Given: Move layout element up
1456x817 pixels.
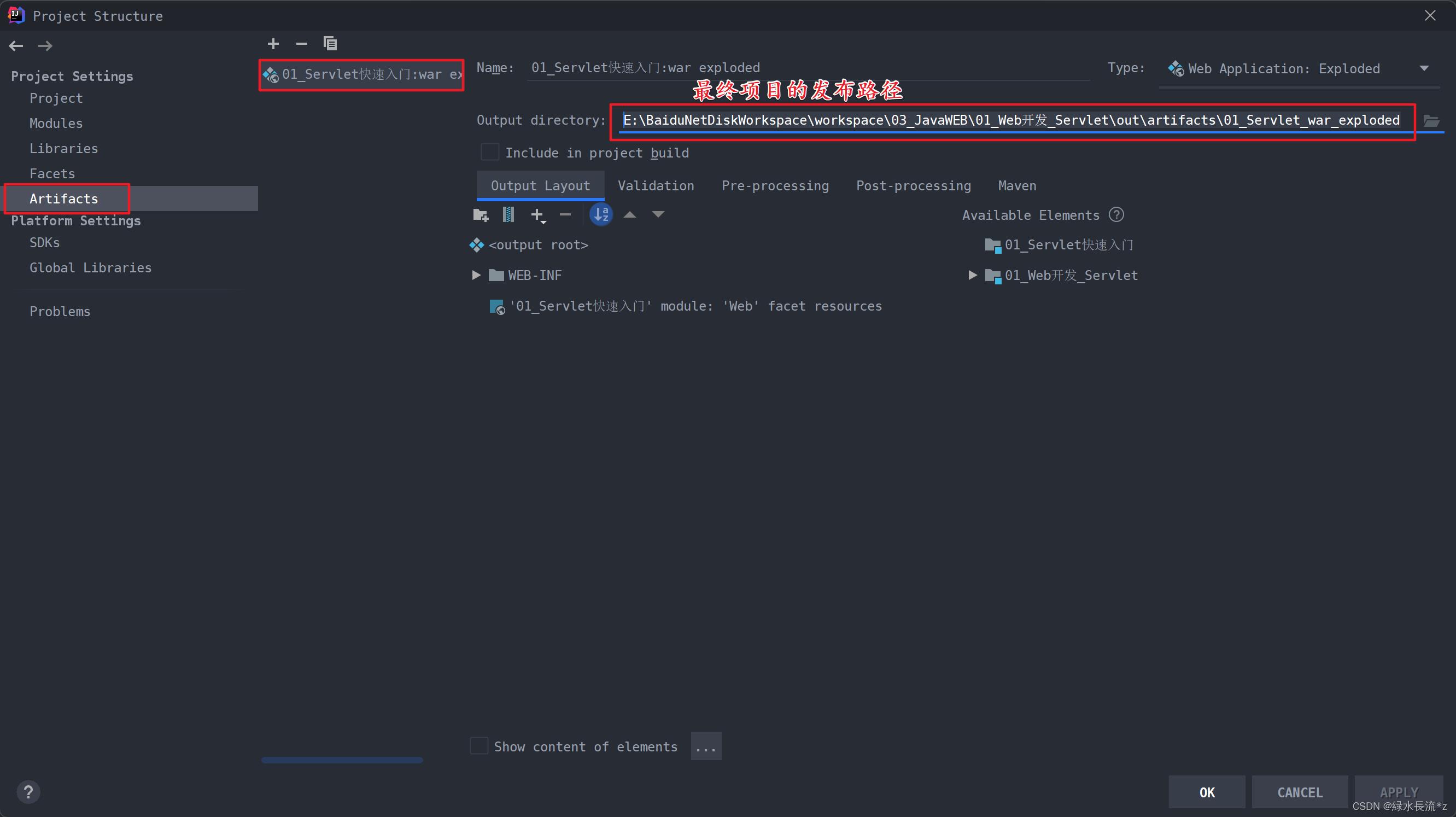Looking at the screenshot, I should [630, 215].
